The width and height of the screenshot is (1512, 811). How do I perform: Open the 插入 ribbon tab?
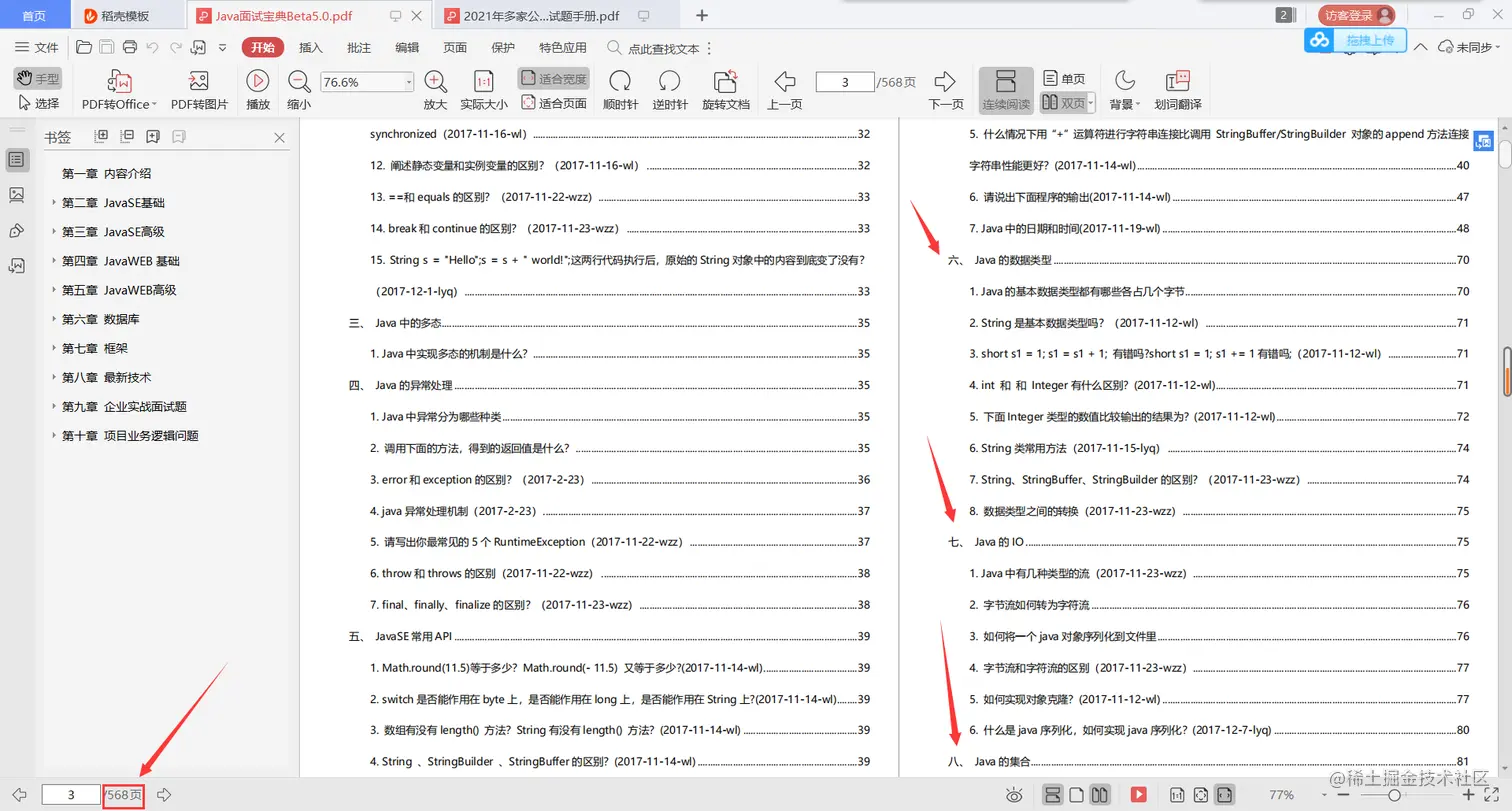point(311,47)
